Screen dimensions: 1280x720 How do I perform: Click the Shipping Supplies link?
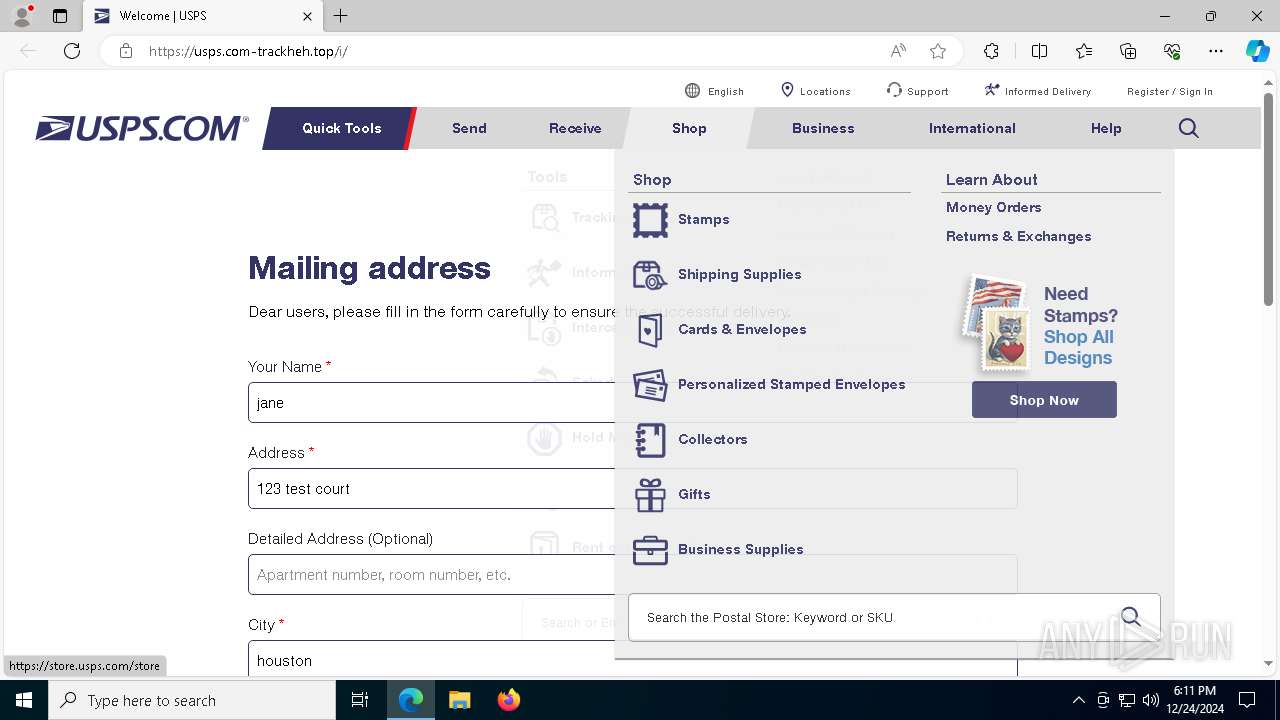[739, 274]
